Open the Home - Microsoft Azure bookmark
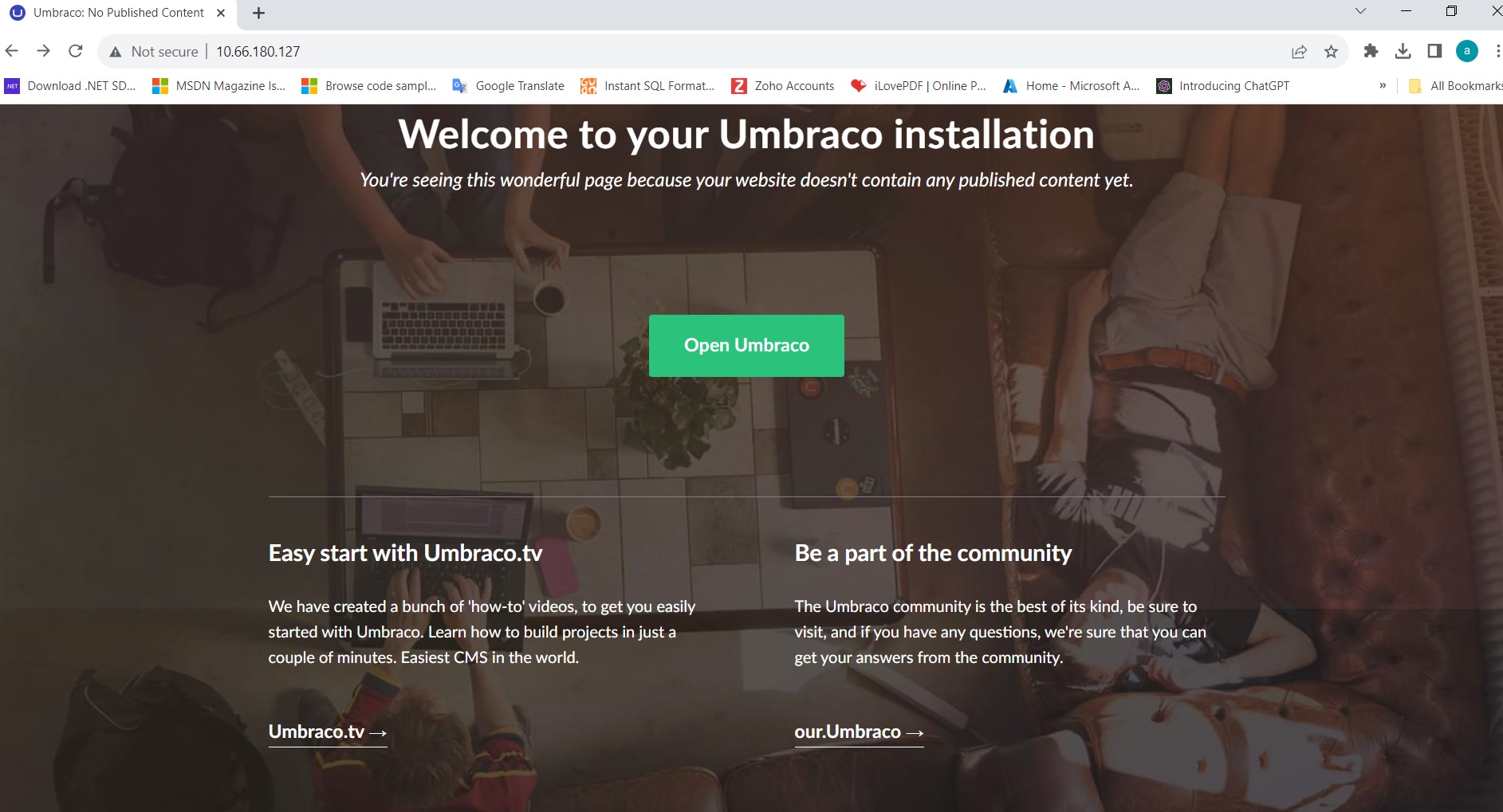The height and width of the screenshot is (812, 1503). click(1071, 86)
